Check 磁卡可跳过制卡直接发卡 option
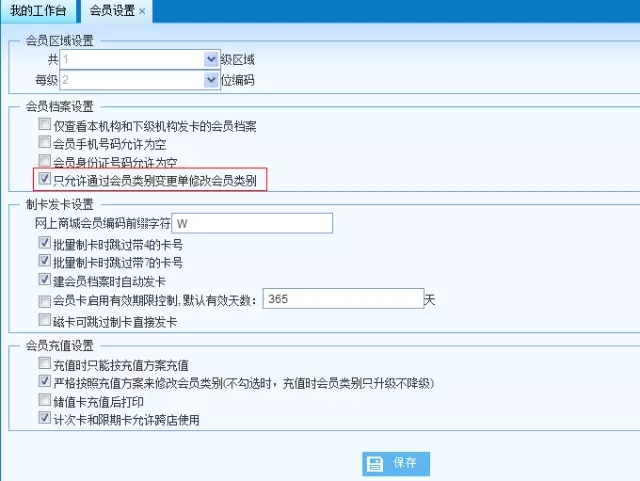 tap(44, 320)
